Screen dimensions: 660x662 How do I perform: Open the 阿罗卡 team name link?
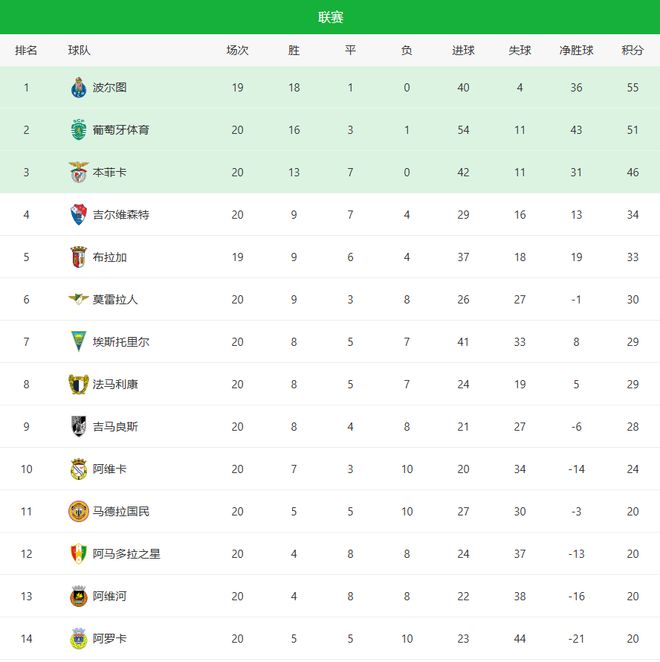109,638
